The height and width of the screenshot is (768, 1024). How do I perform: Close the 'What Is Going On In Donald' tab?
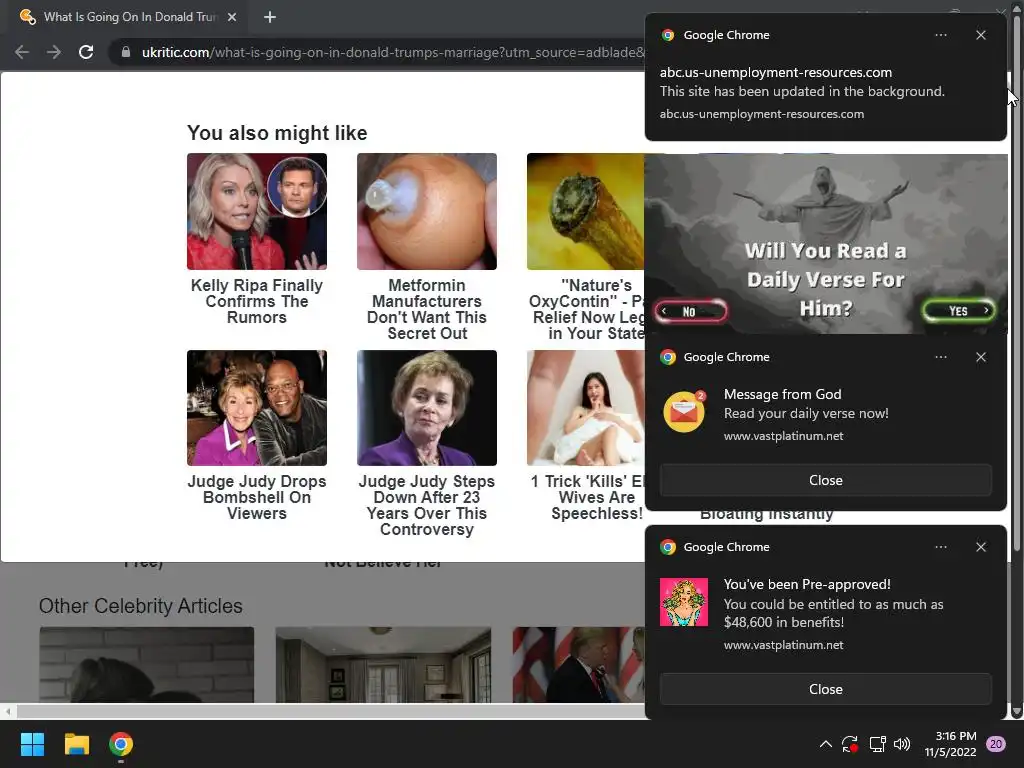coord(232,17)
